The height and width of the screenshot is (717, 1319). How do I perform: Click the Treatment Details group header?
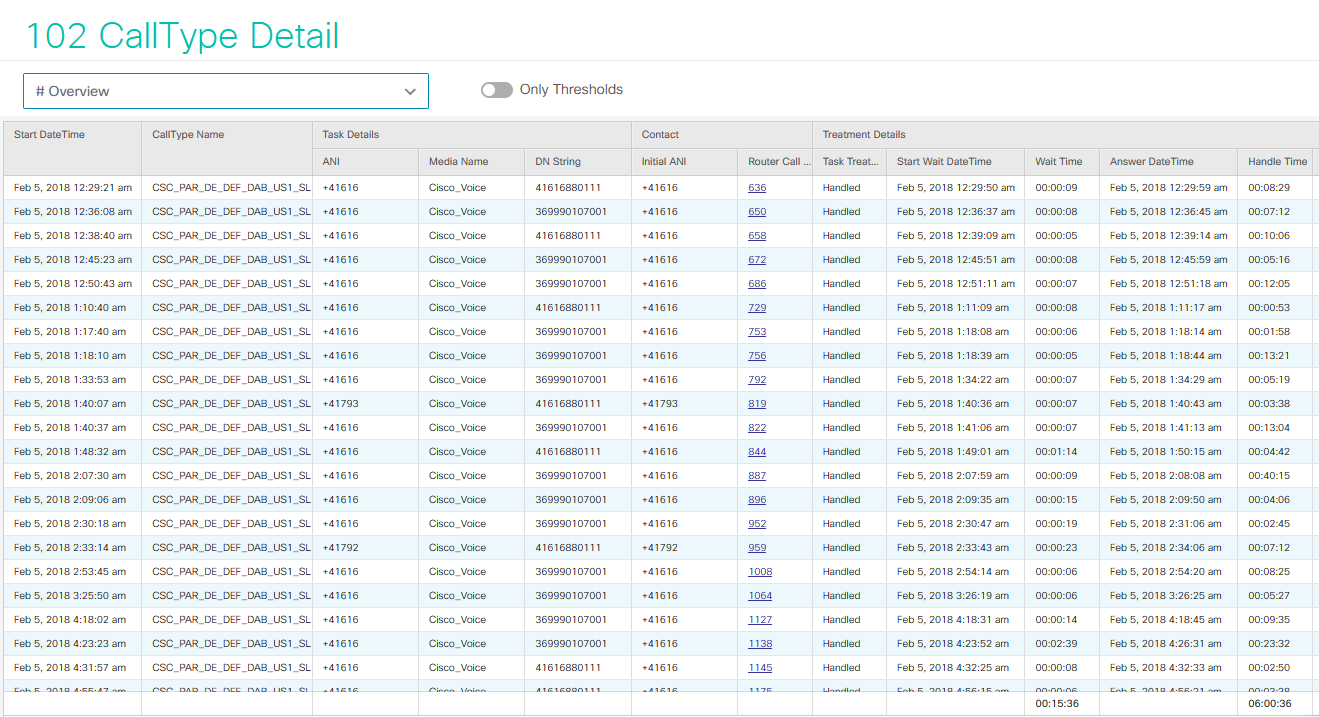[1065, 135]
